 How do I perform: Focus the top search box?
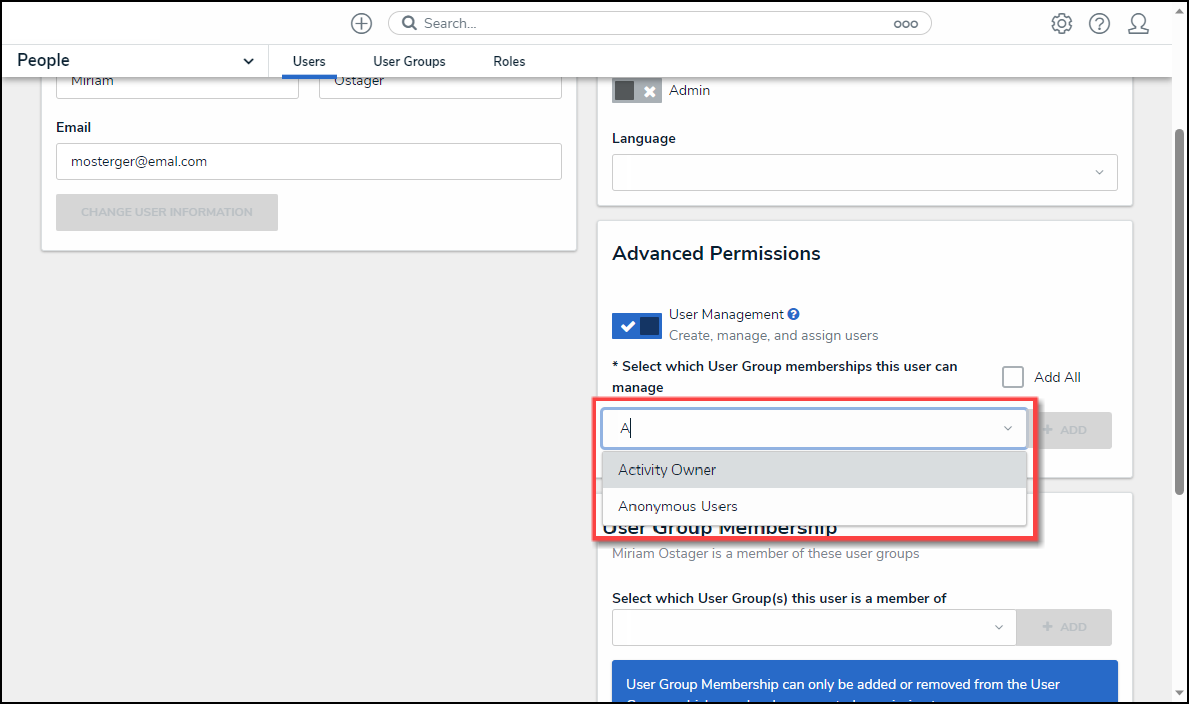(659, 24)
